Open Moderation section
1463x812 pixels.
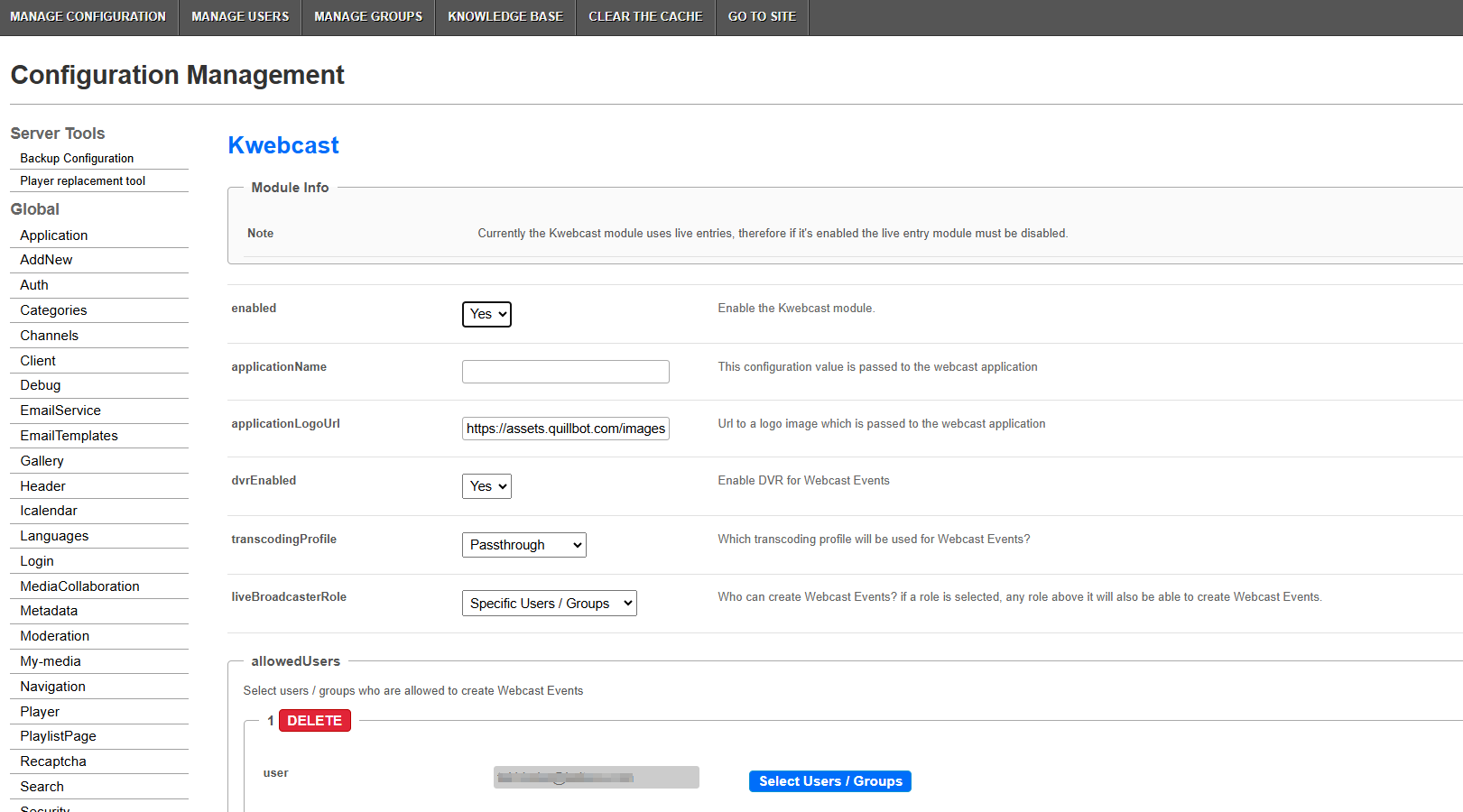(x=55, y=636)
